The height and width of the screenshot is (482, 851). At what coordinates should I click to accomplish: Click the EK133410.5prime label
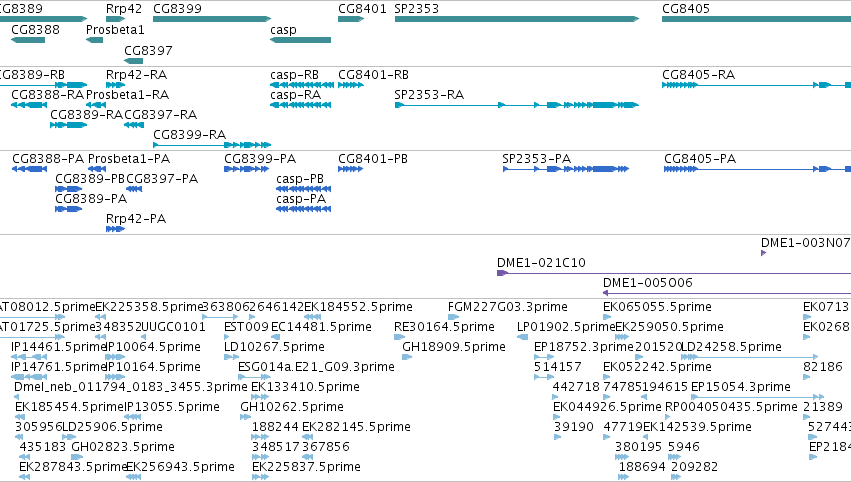(306, 387)
